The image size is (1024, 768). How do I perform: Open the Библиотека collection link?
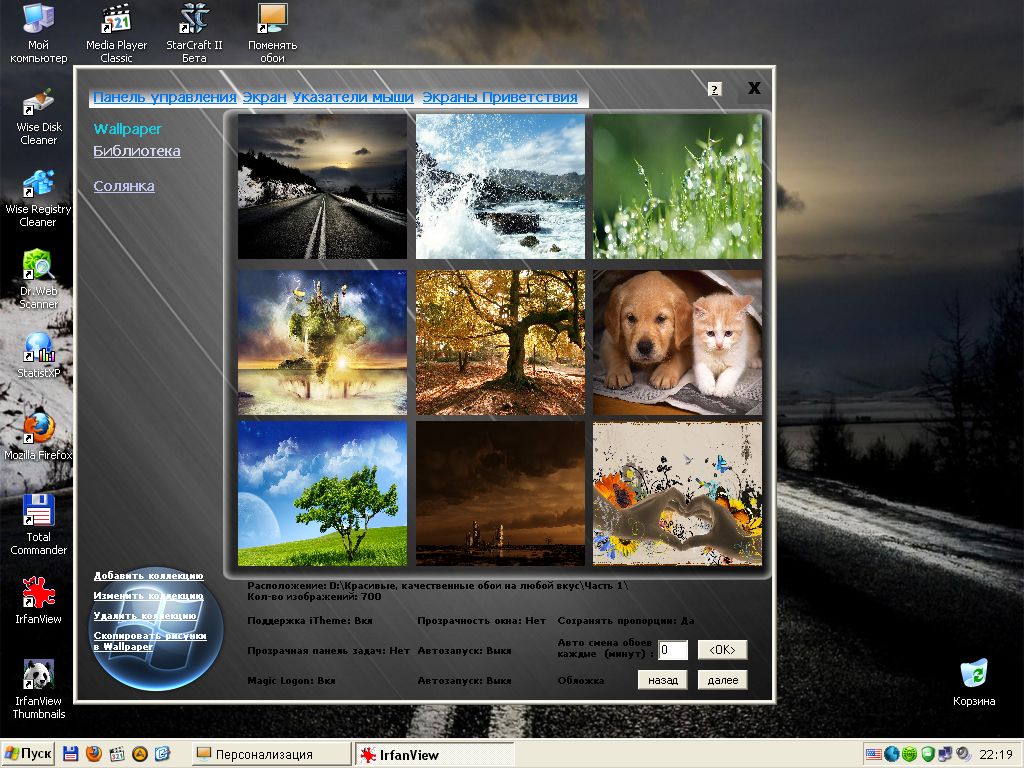pyautogui.click(x=137, y=151)
